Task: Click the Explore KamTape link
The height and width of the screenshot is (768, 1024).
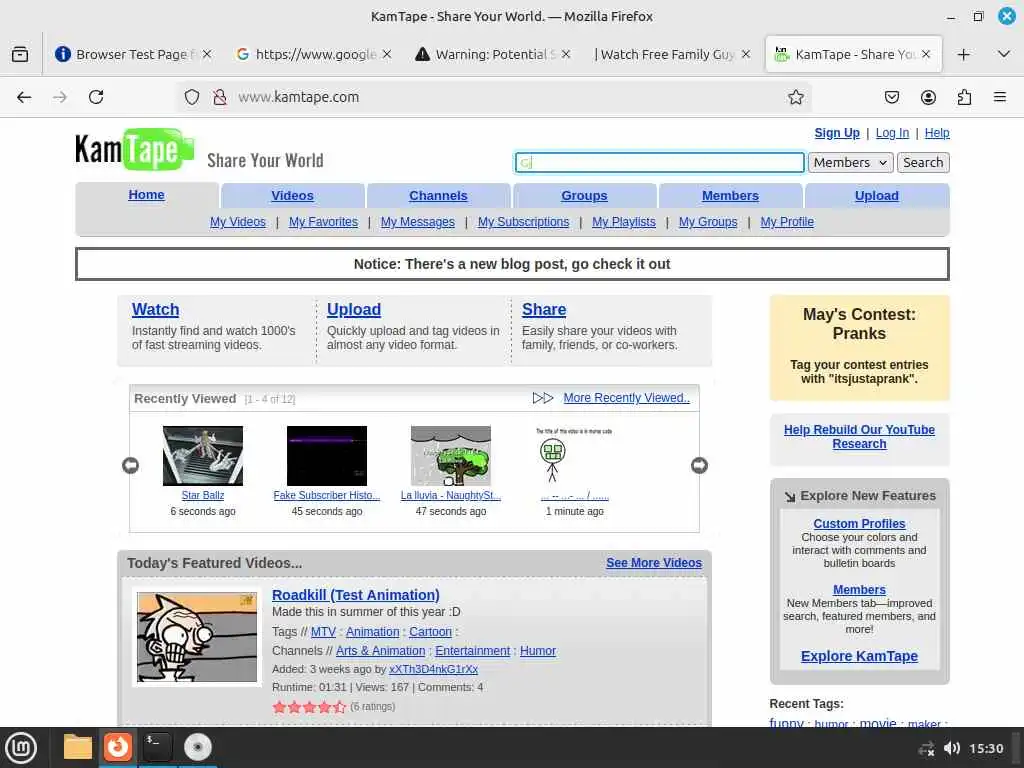Action: point(859,656)
